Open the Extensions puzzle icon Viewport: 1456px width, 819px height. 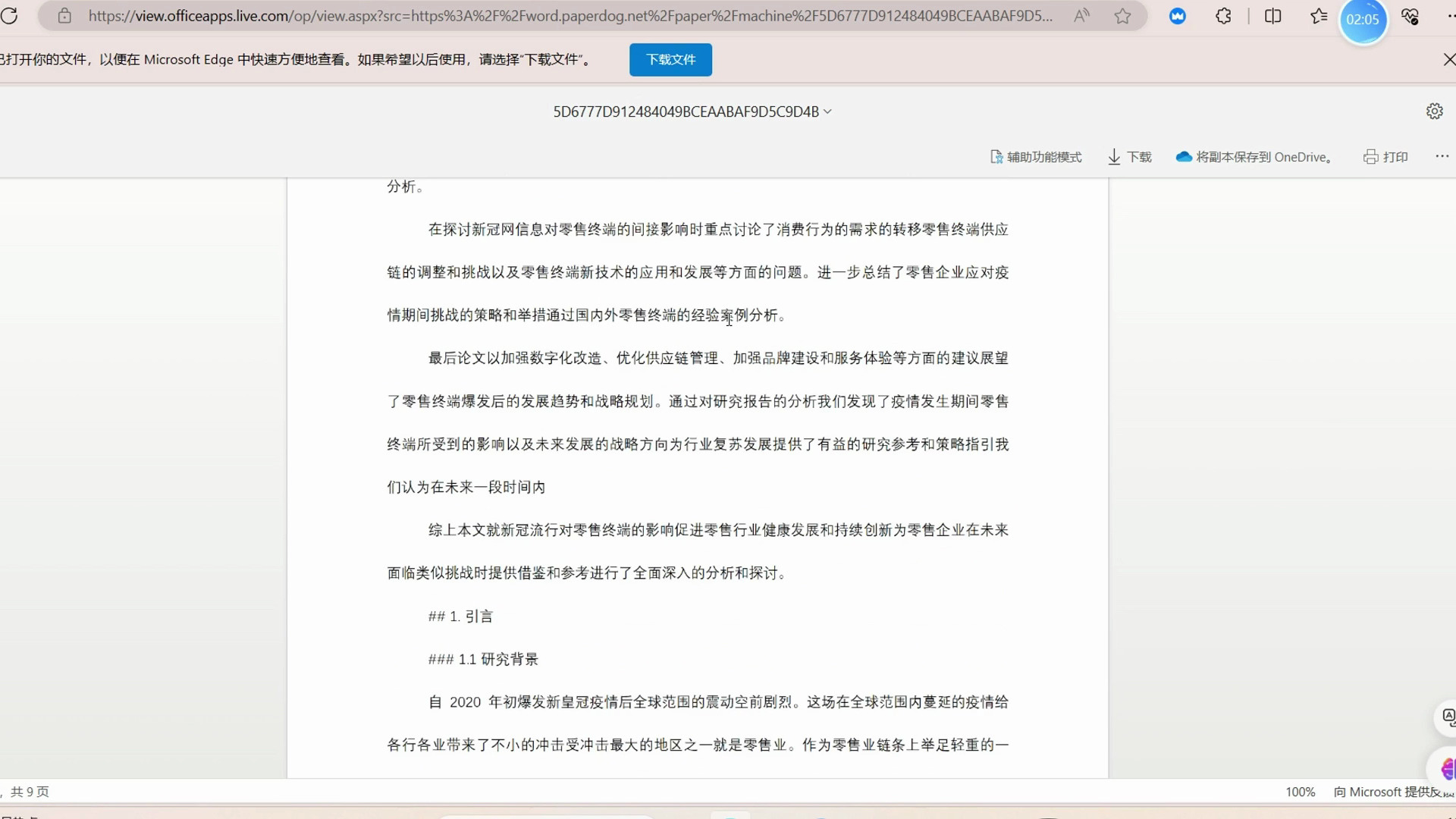pyautogui.click(x=1223, y=16)
